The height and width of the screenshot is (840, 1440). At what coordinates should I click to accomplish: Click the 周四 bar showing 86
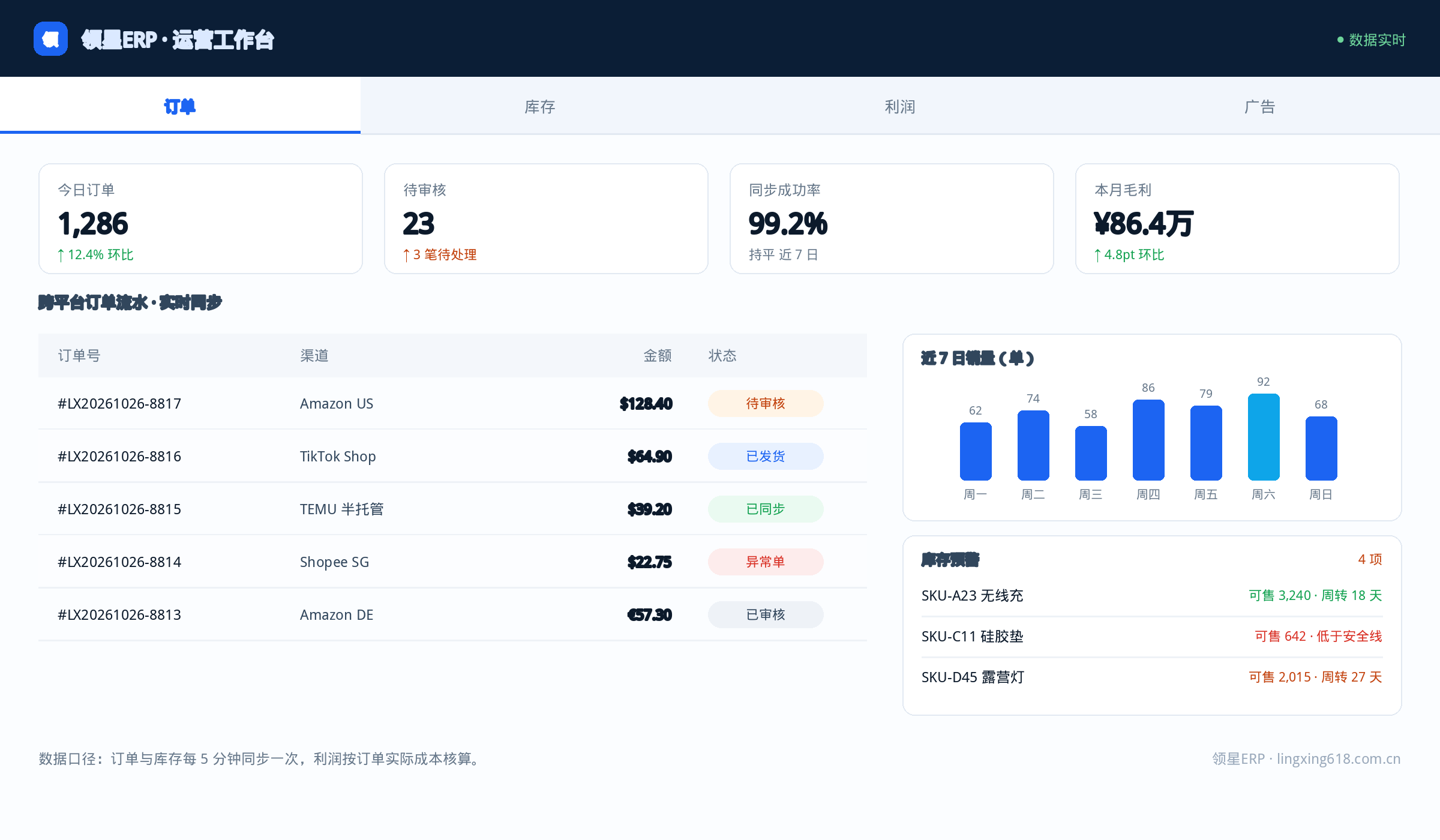point(1148,440)
